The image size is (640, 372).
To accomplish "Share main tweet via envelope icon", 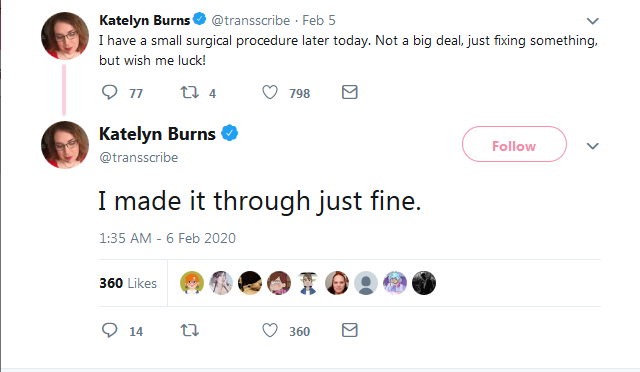I will (x=350, y=330).
